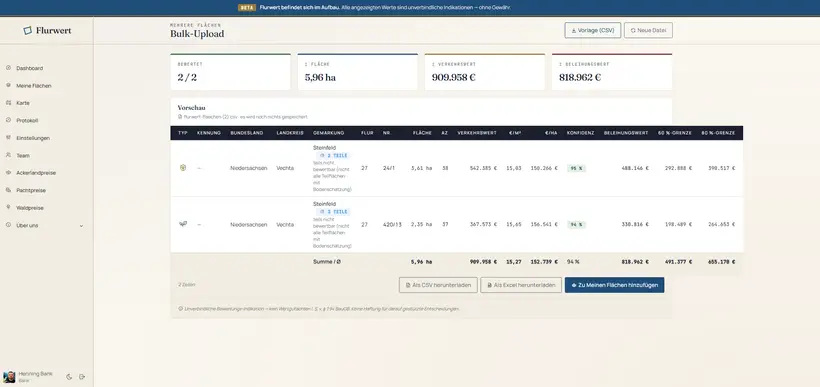Screen dimensions: 820x387
Task: Click parcel number 420/13
Action: [x=392, y=224]
